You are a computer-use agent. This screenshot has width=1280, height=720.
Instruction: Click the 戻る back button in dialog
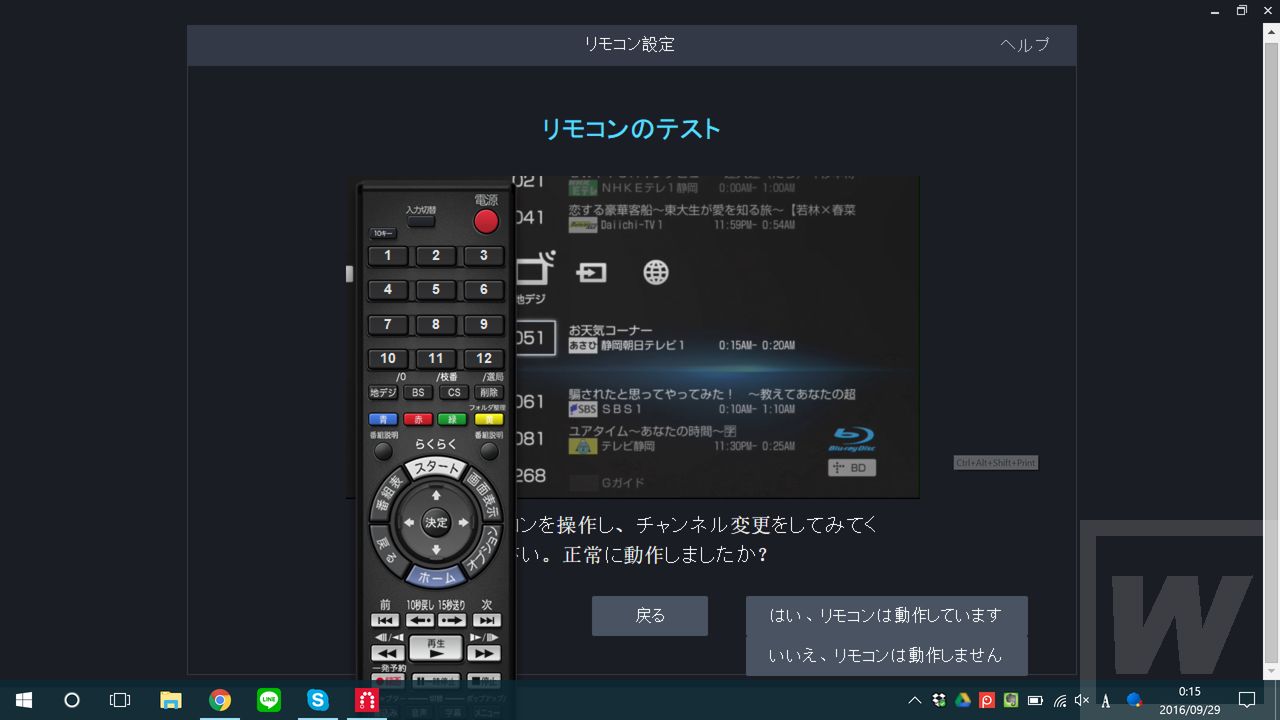[x=650, y=616]
